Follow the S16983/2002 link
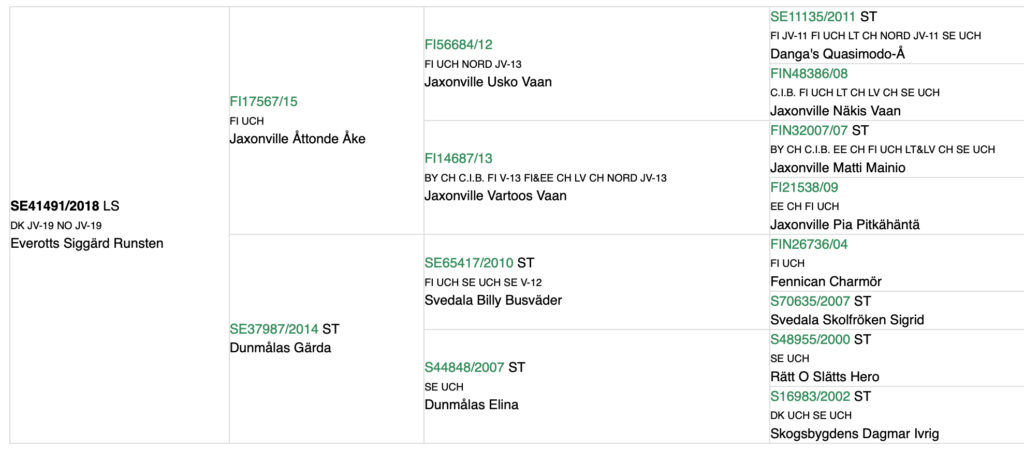The height and width of the screenshot is (449, 1024). tap(809, 396)
